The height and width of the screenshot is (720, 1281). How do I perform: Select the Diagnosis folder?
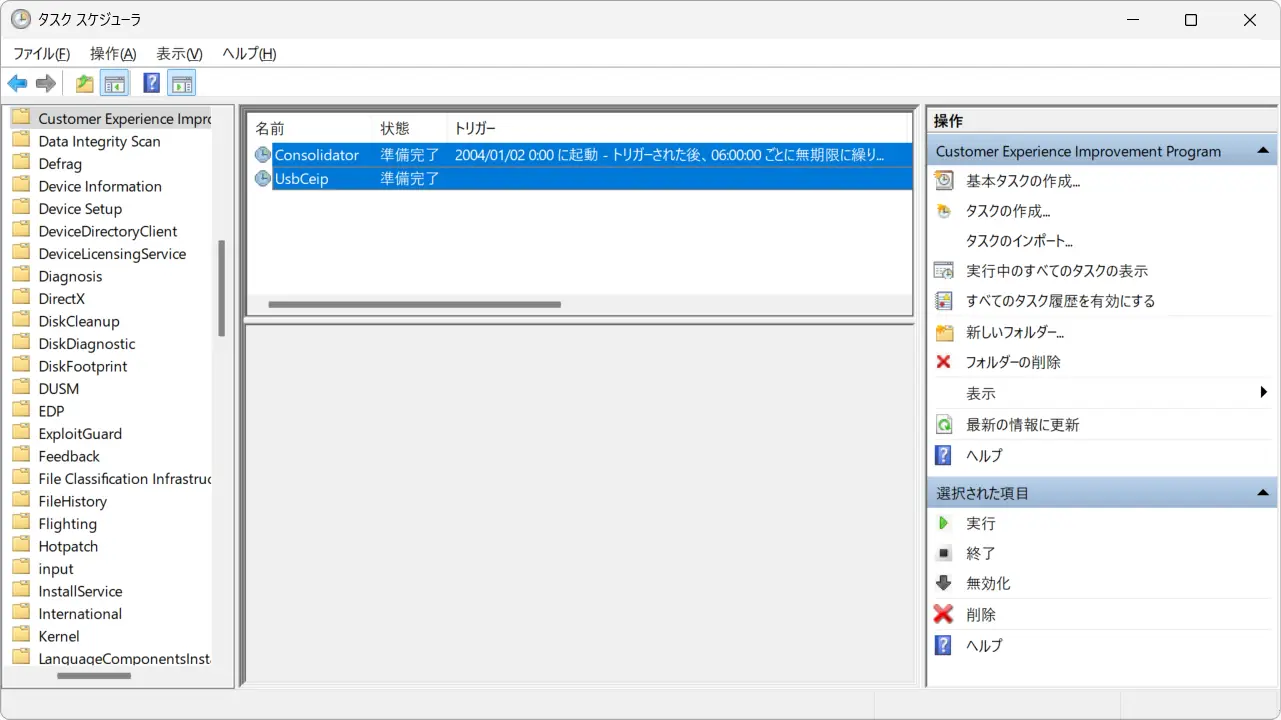pyautogui.click(x=70, y=276)
